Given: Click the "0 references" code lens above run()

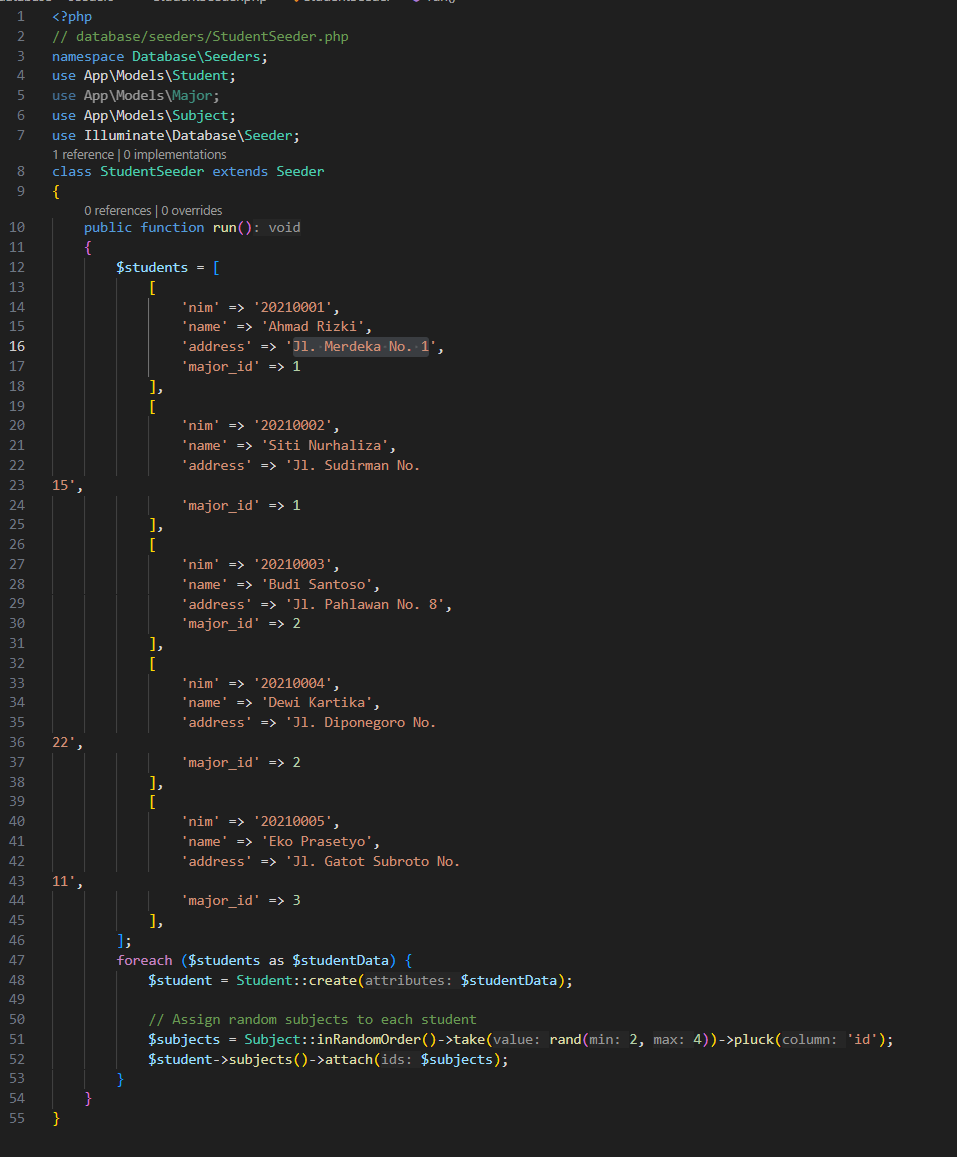Looking at the screenshot, I should (118, 211).
